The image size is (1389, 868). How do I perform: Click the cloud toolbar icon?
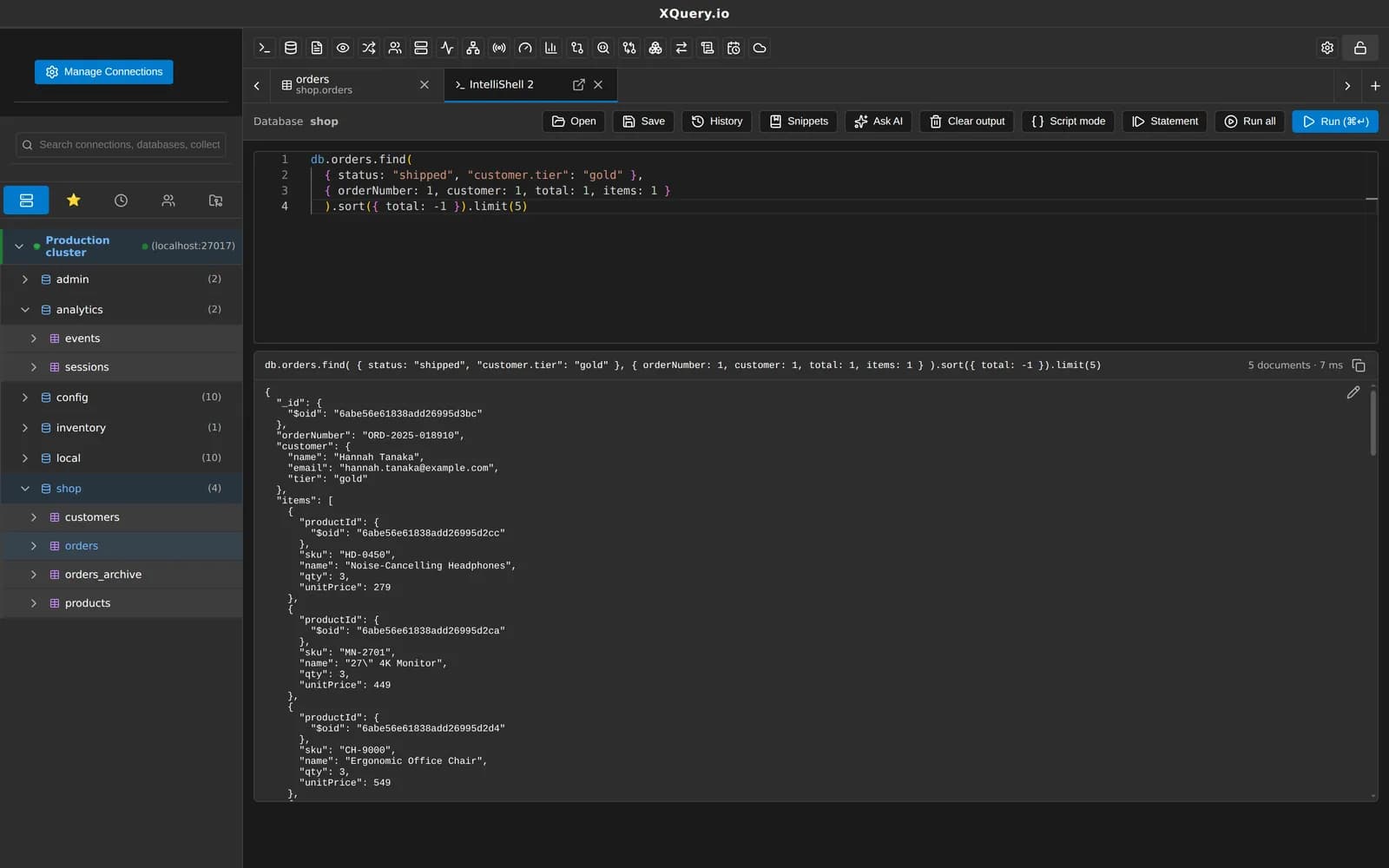pyautogui.click(x=760, y=48)
